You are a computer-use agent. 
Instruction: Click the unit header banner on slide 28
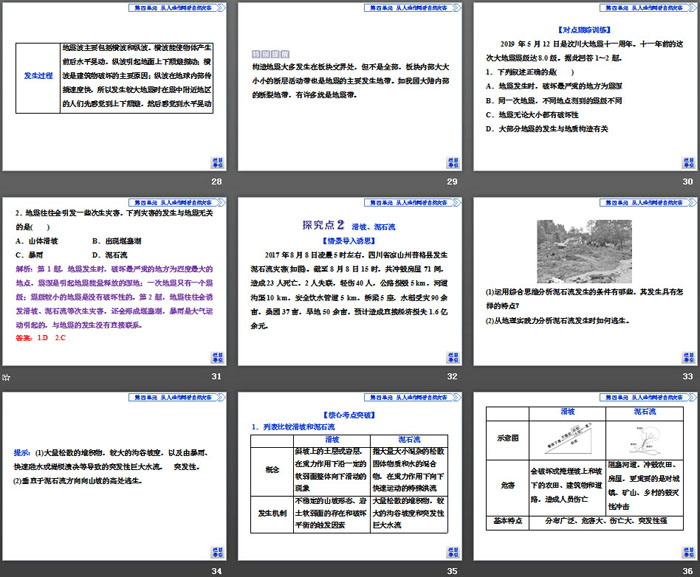(x=177, y=8)
